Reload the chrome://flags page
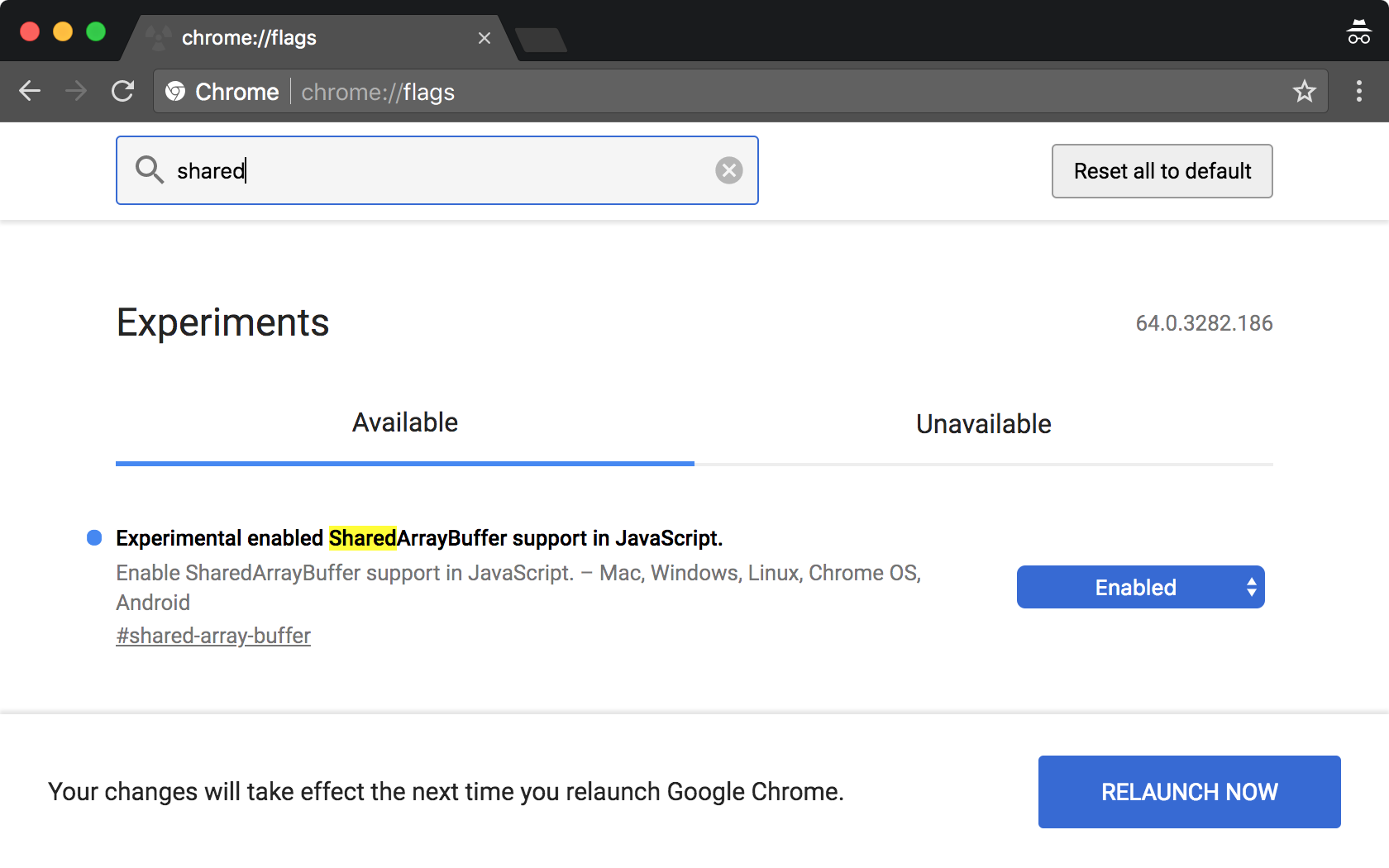 coord(123,91)
